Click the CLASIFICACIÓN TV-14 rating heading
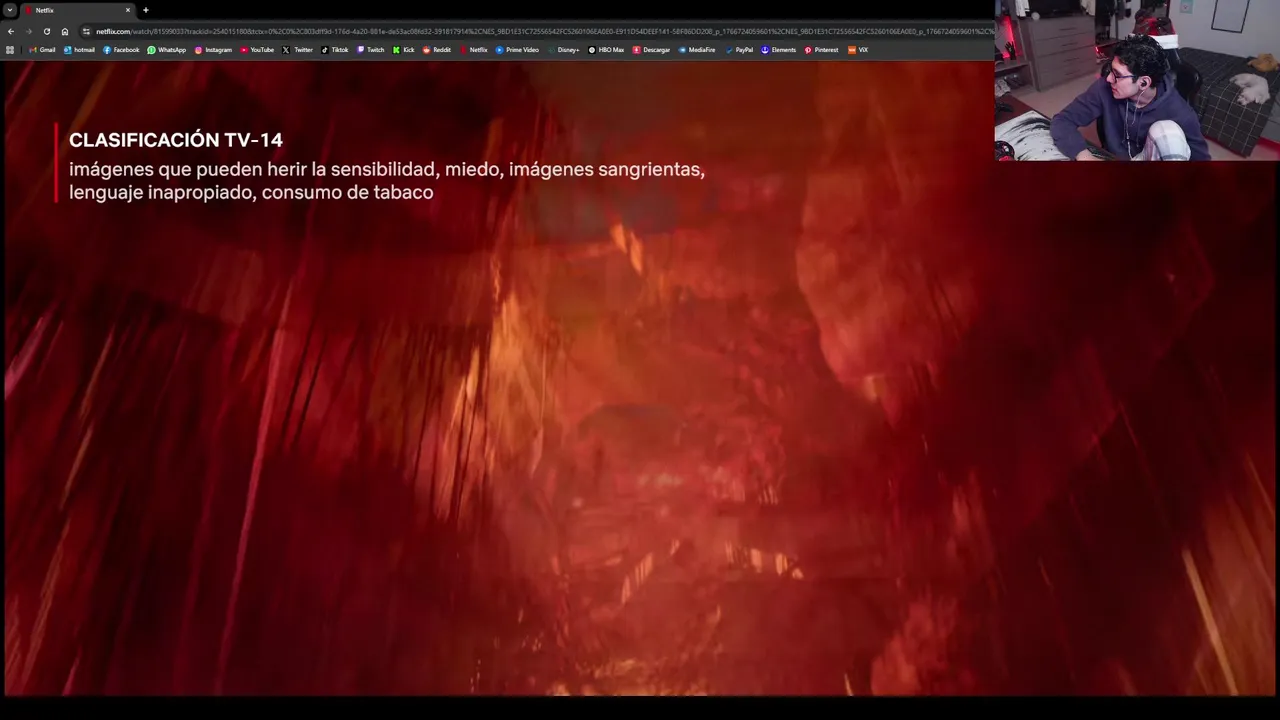 click(x=176, y=140)
